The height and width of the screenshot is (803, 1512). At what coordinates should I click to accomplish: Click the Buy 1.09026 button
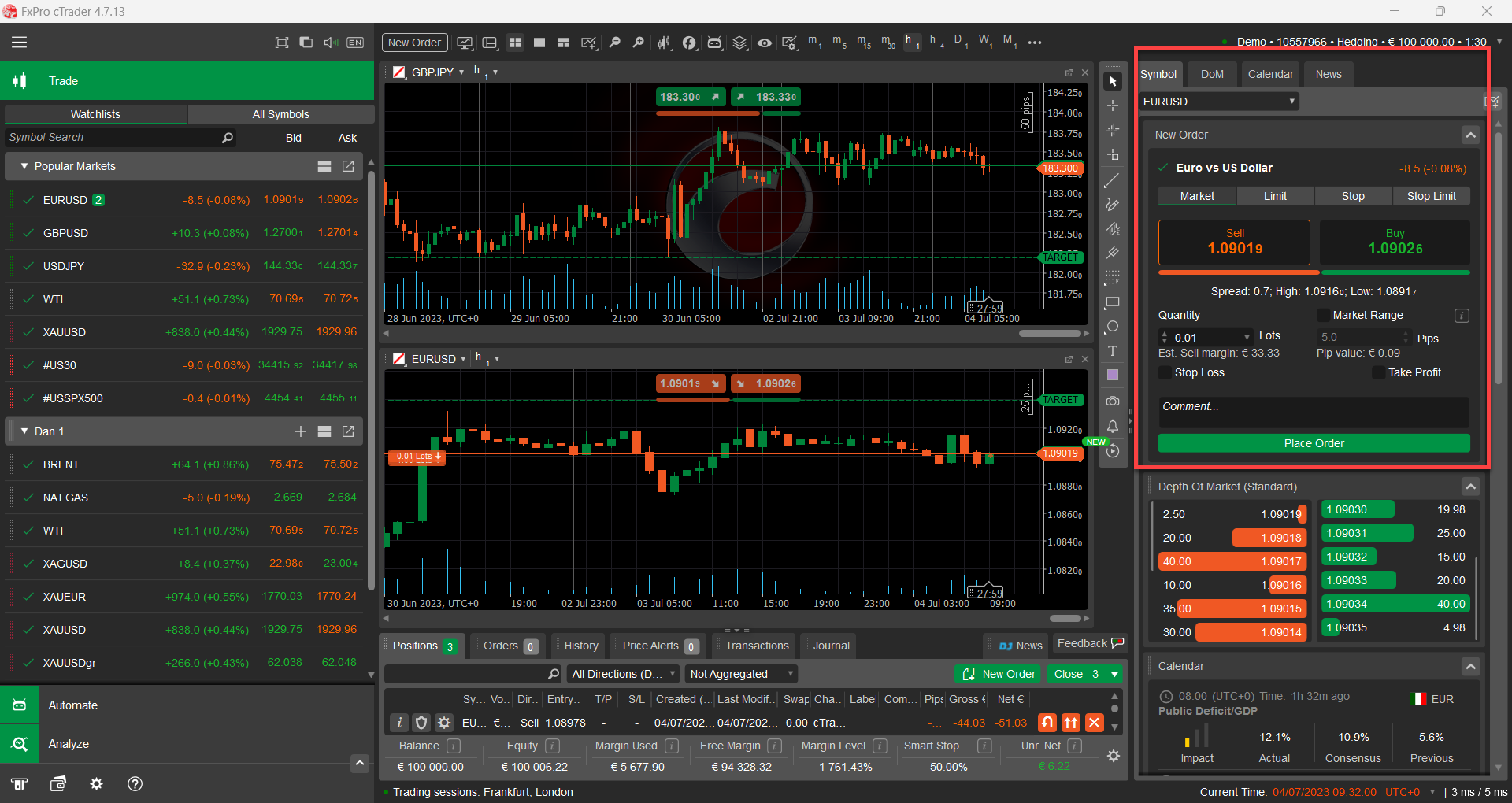1394,242
